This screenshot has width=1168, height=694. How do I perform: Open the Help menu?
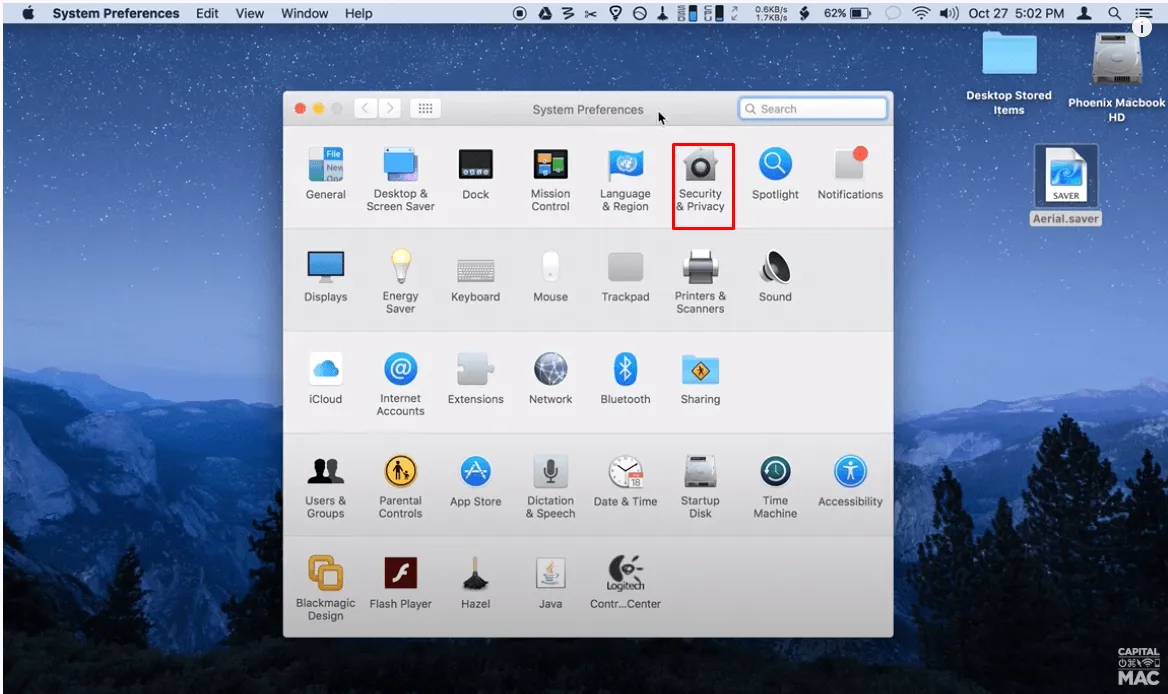point(358,13)
